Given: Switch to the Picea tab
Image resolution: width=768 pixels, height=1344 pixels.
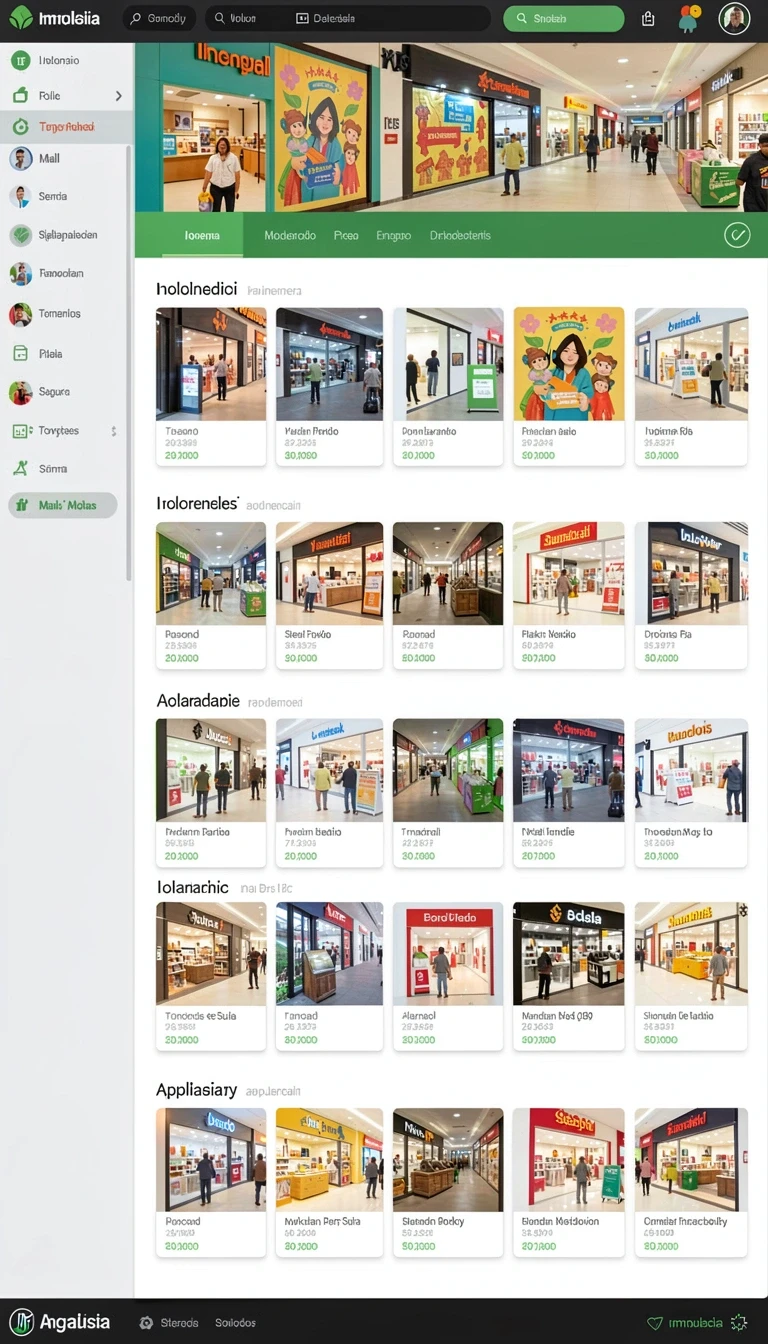Looking at the screenshot, I should pos(346,236).
